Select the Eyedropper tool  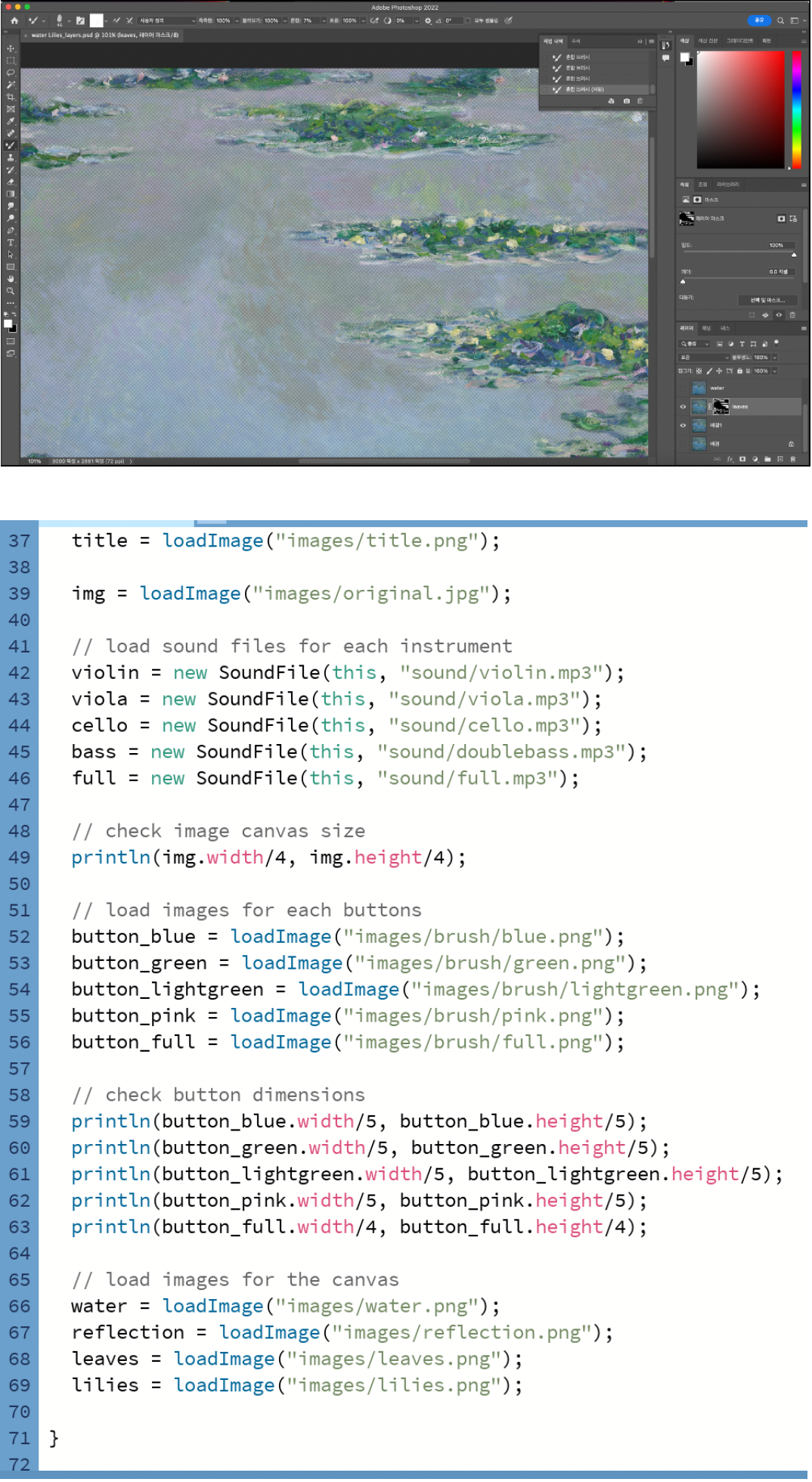11,121
